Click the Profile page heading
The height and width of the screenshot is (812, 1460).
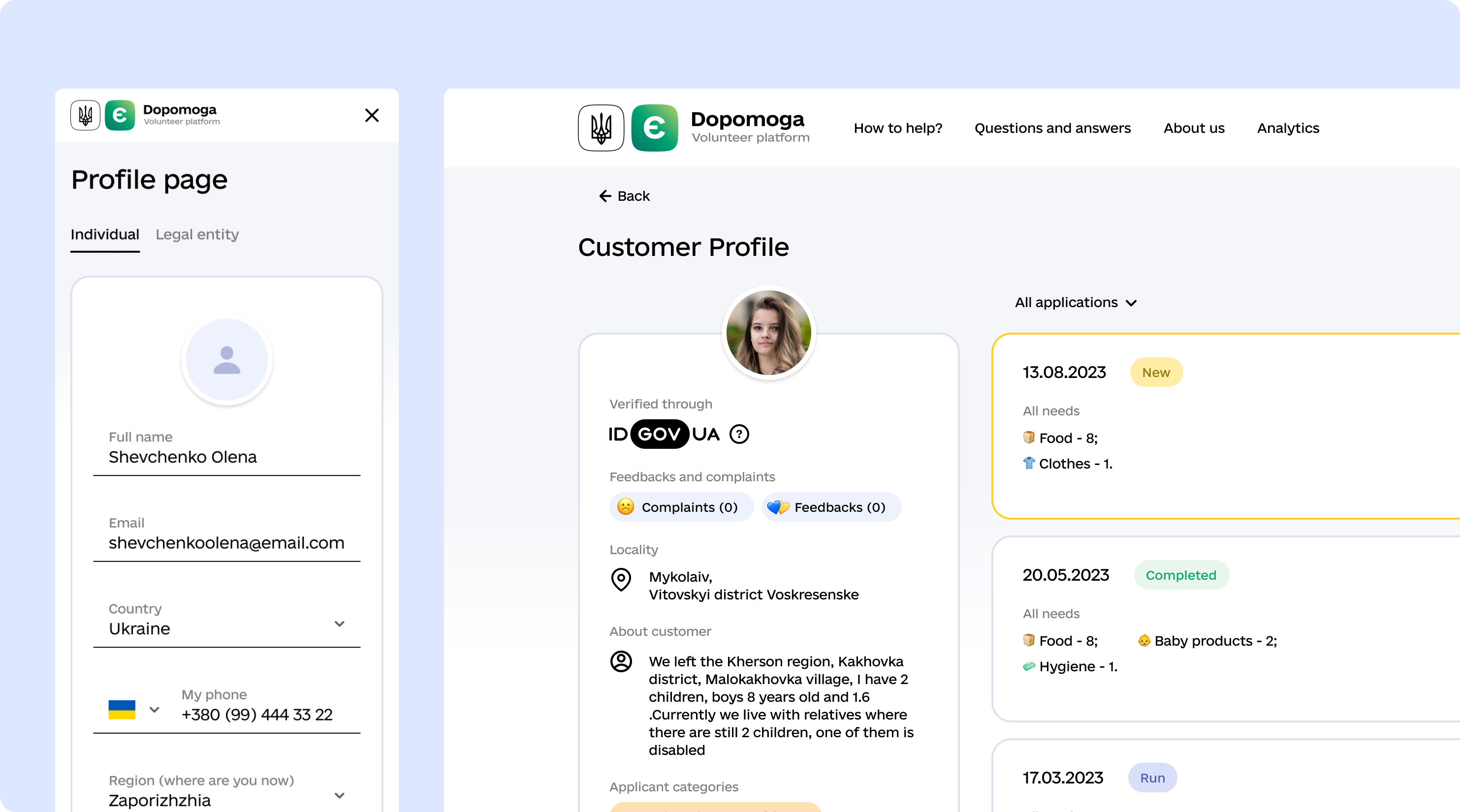pos(150,180)
